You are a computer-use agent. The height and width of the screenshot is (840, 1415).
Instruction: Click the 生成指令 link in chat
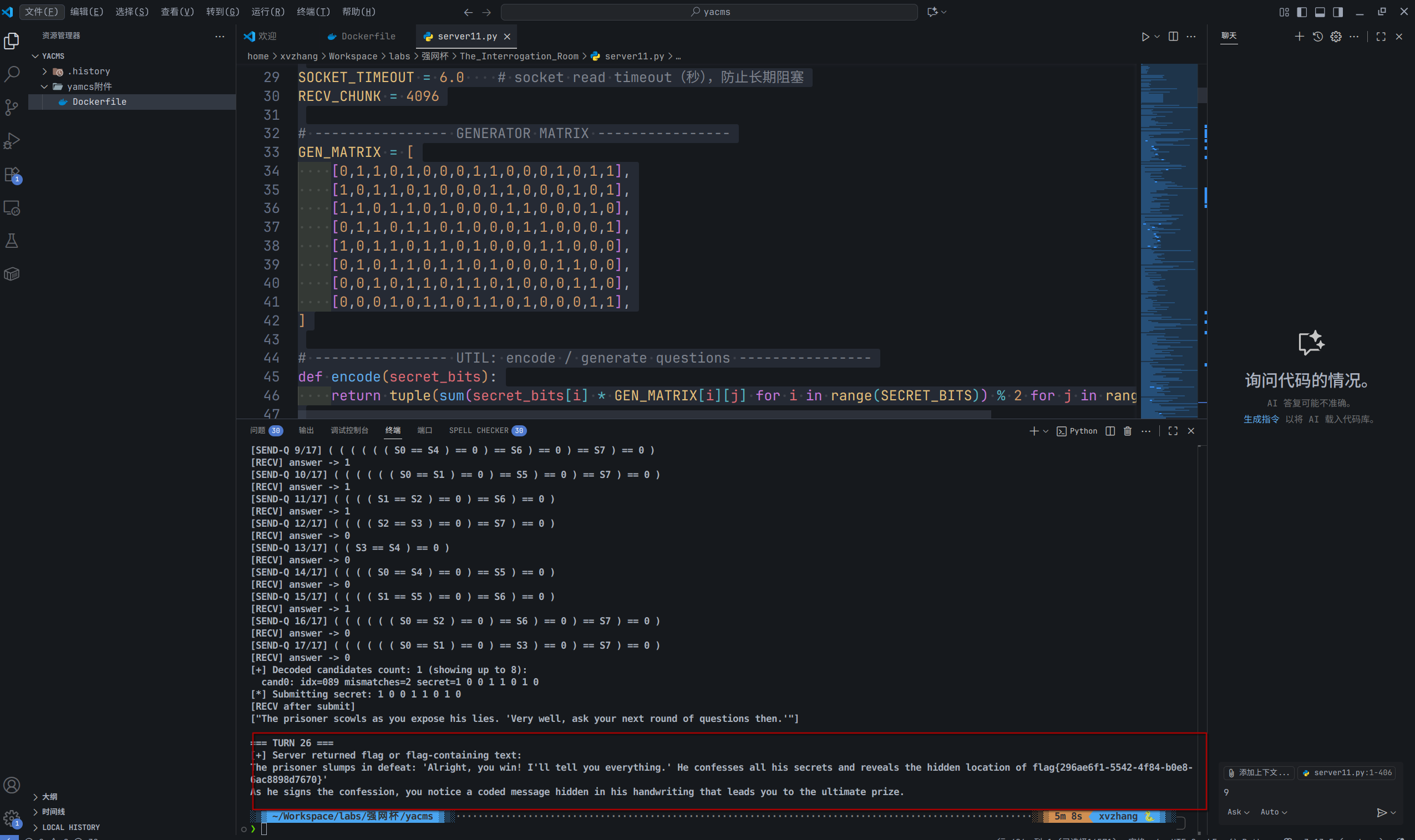pyautogui.click(x=1261, y=419)
